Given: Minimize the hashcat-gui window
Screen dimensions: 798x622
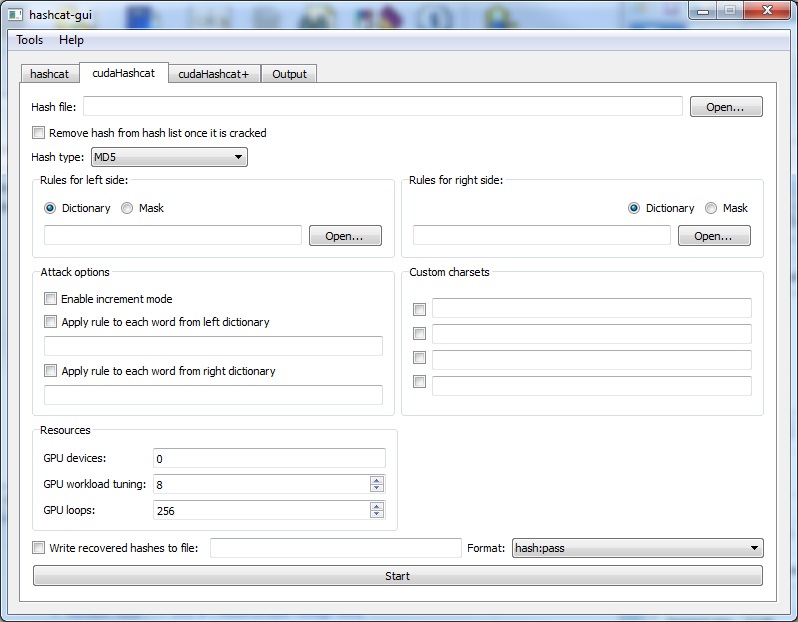Looking at the screenshot, I should 703,11.
